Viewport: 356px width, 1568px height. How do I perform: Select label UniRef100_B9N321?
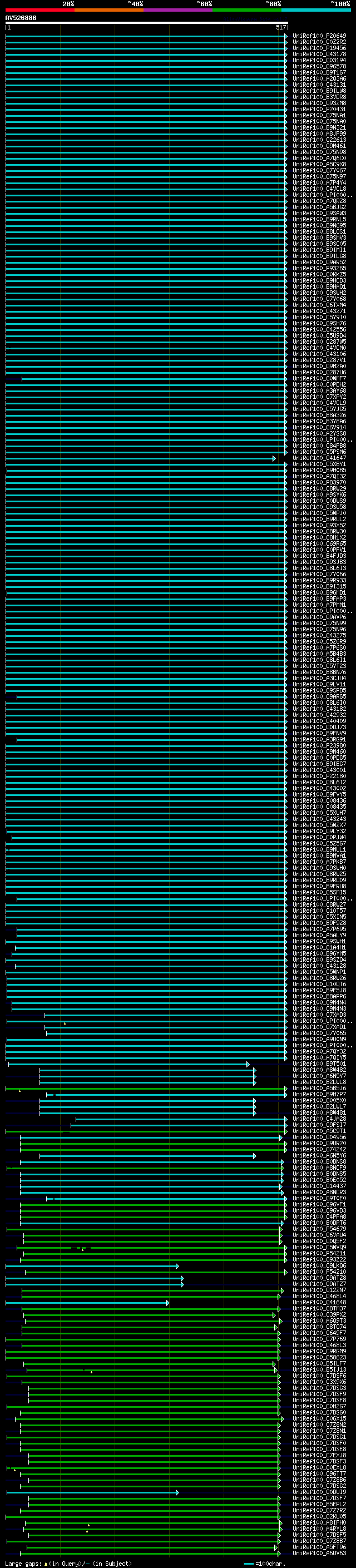coord(319,127)
